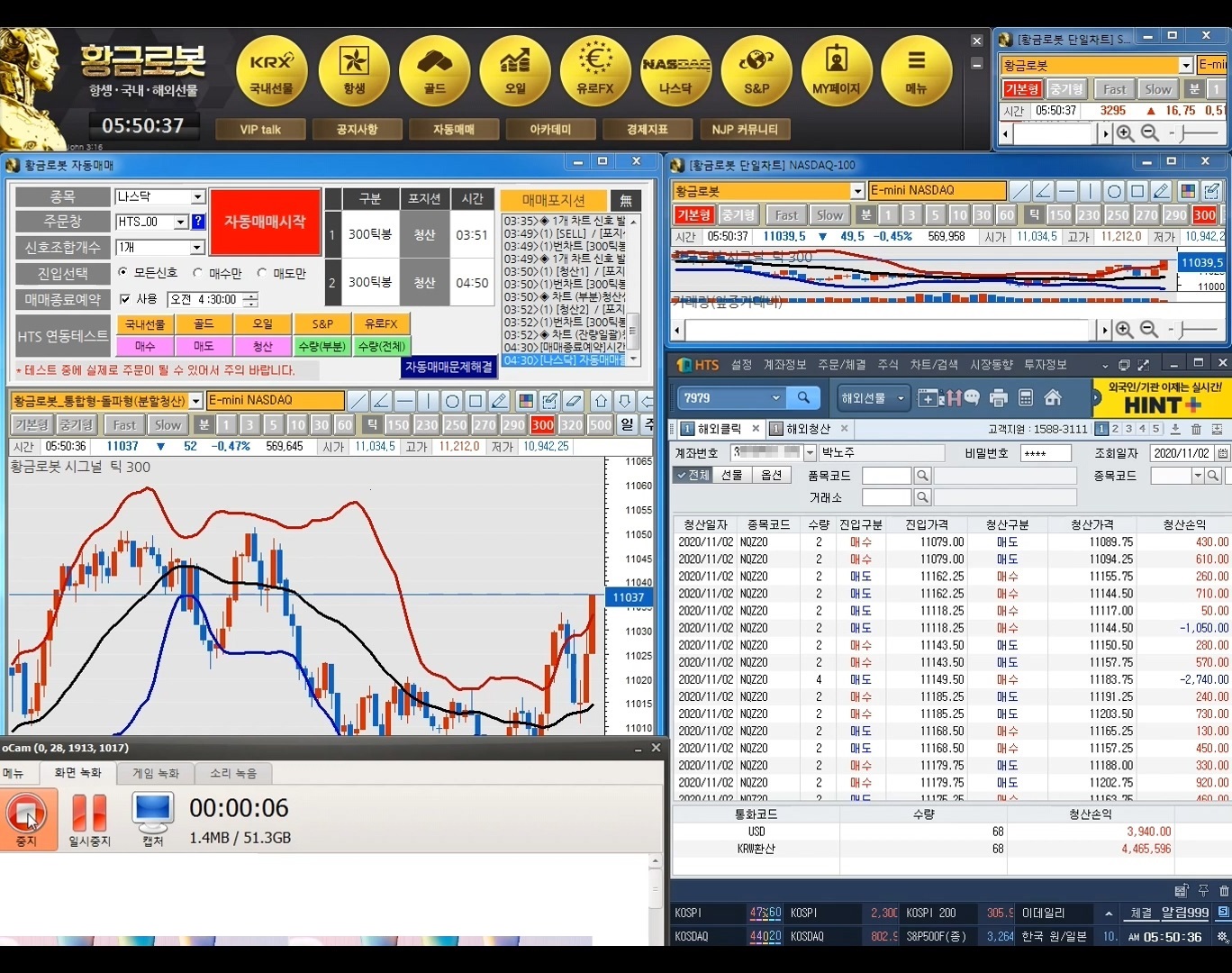
Task: Select the 모든신호 radio button
Action: (x=122, y=272)
